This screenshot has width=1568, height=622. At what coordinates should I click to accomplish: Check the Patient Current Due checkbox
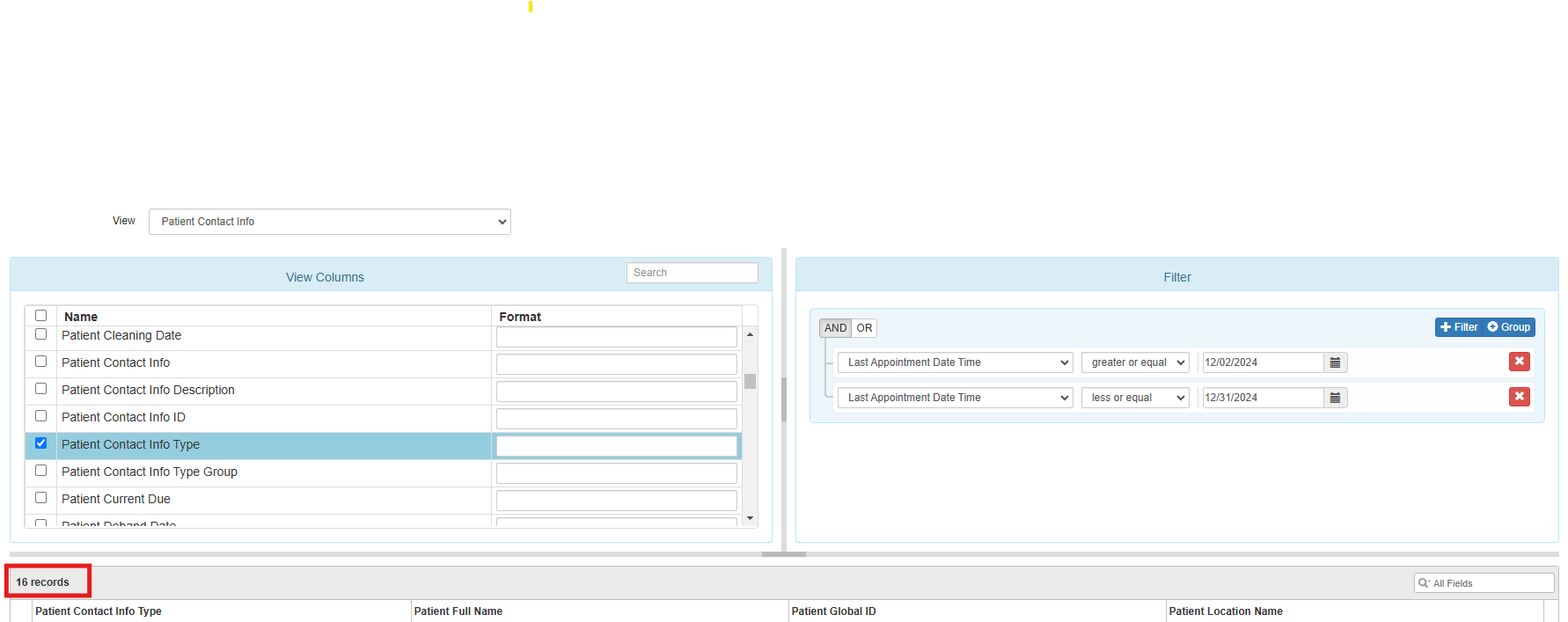tap(40, 498)
